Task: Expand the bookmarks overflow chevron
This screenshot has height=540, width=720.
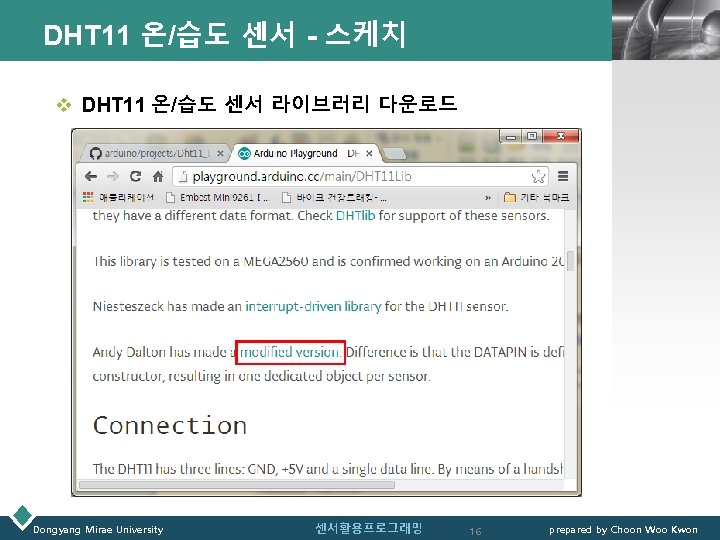Action: click(488, 198)
